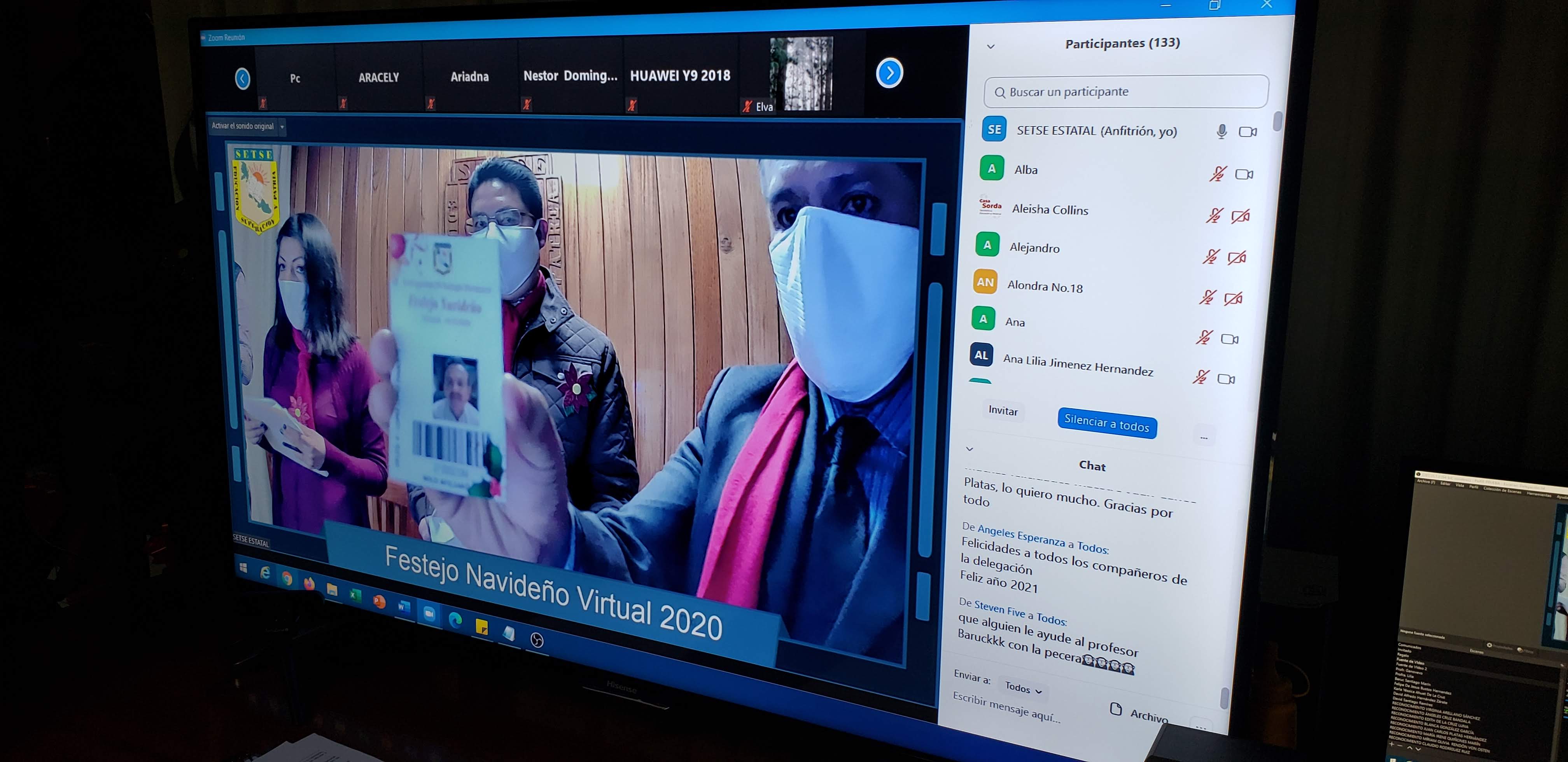The width and height of the screenshot is (1568, 762).
Task: Open Windows Start menu
Action: [243, 568]
